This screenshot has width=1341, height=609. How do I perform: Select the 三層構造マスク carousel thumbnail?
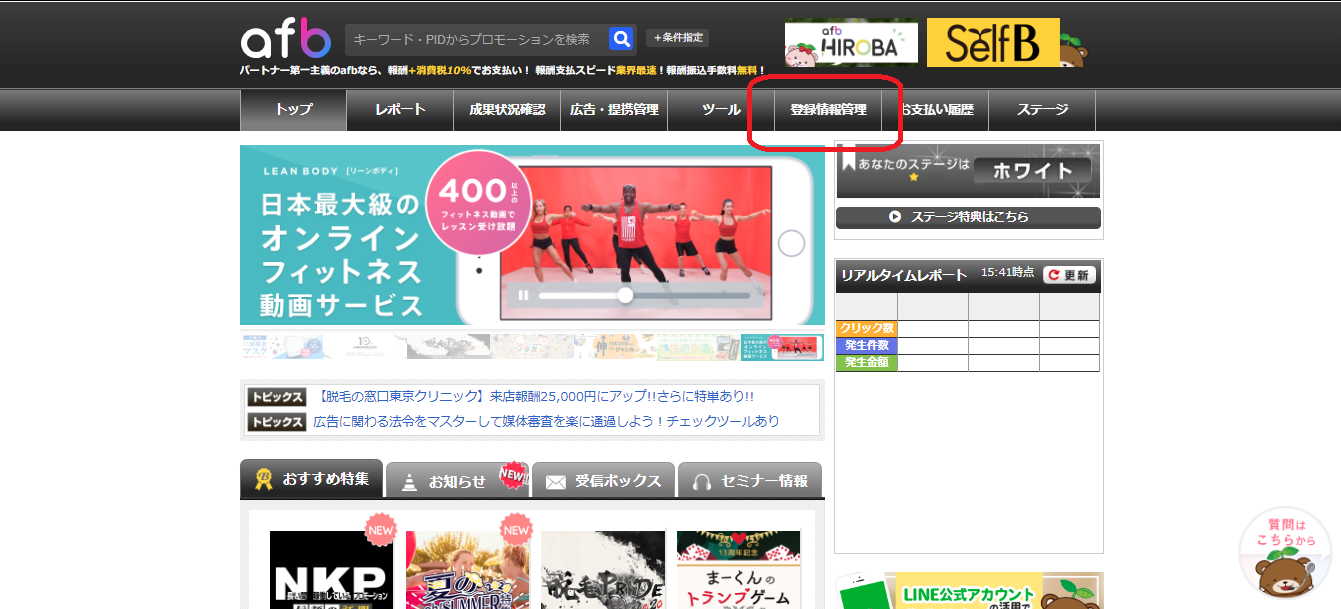click(281, 347)
